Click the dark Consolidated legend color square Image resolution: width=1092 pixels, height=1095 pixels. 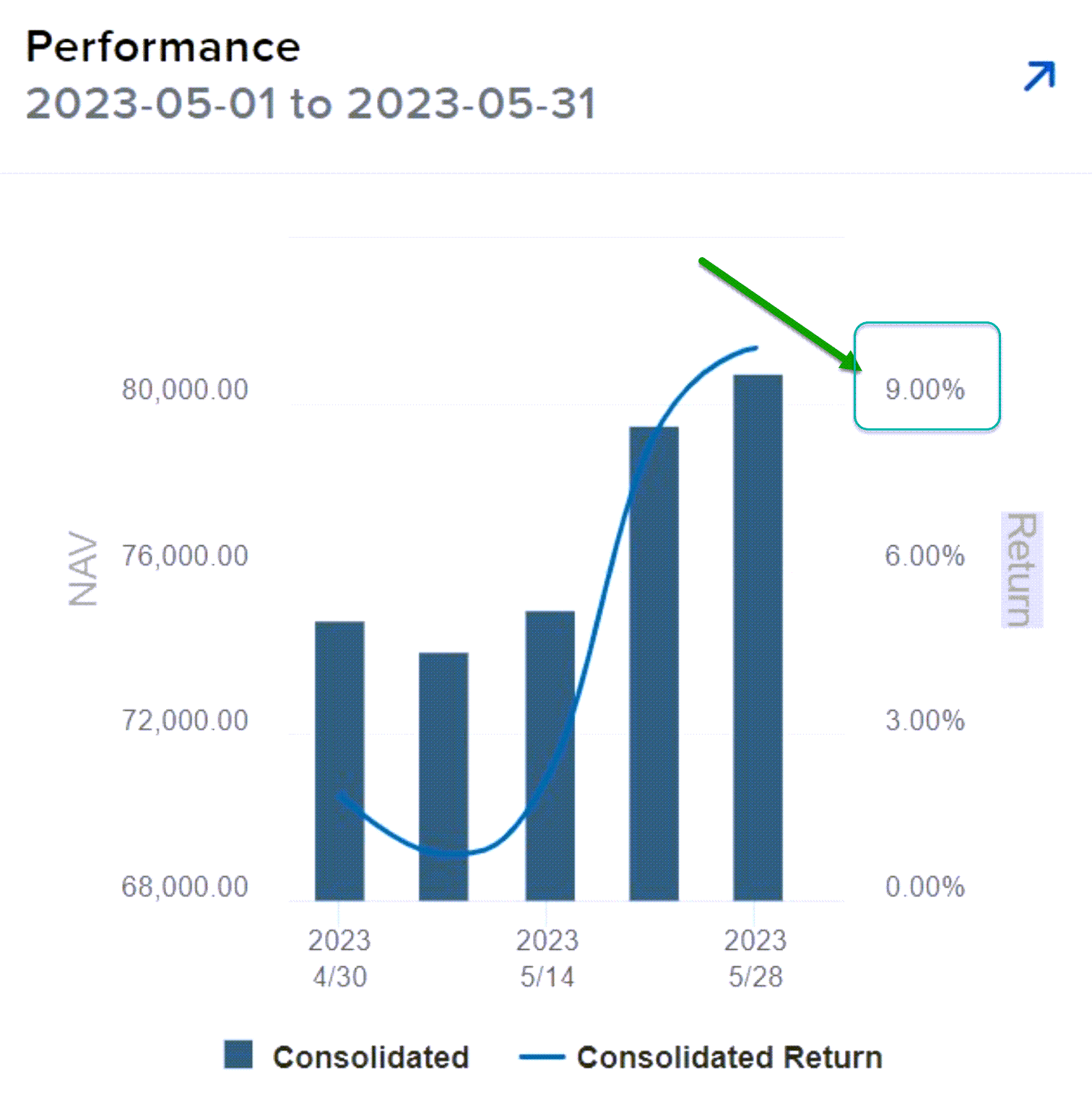click(238, 1055)
